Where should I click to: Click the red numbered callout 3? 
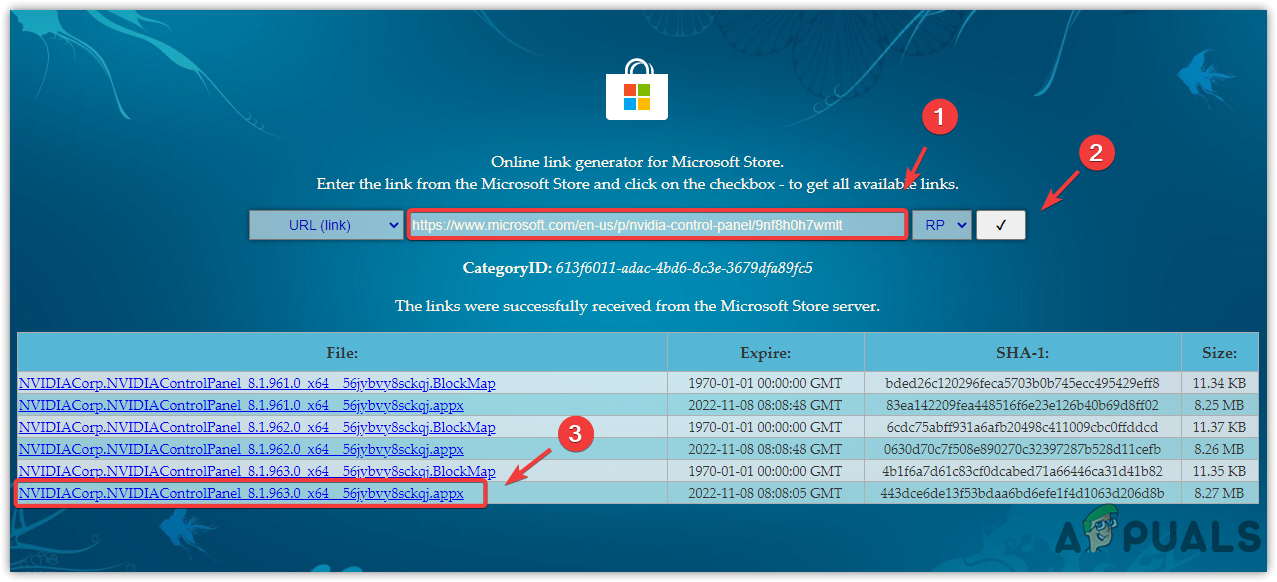(x=575, y=435)
